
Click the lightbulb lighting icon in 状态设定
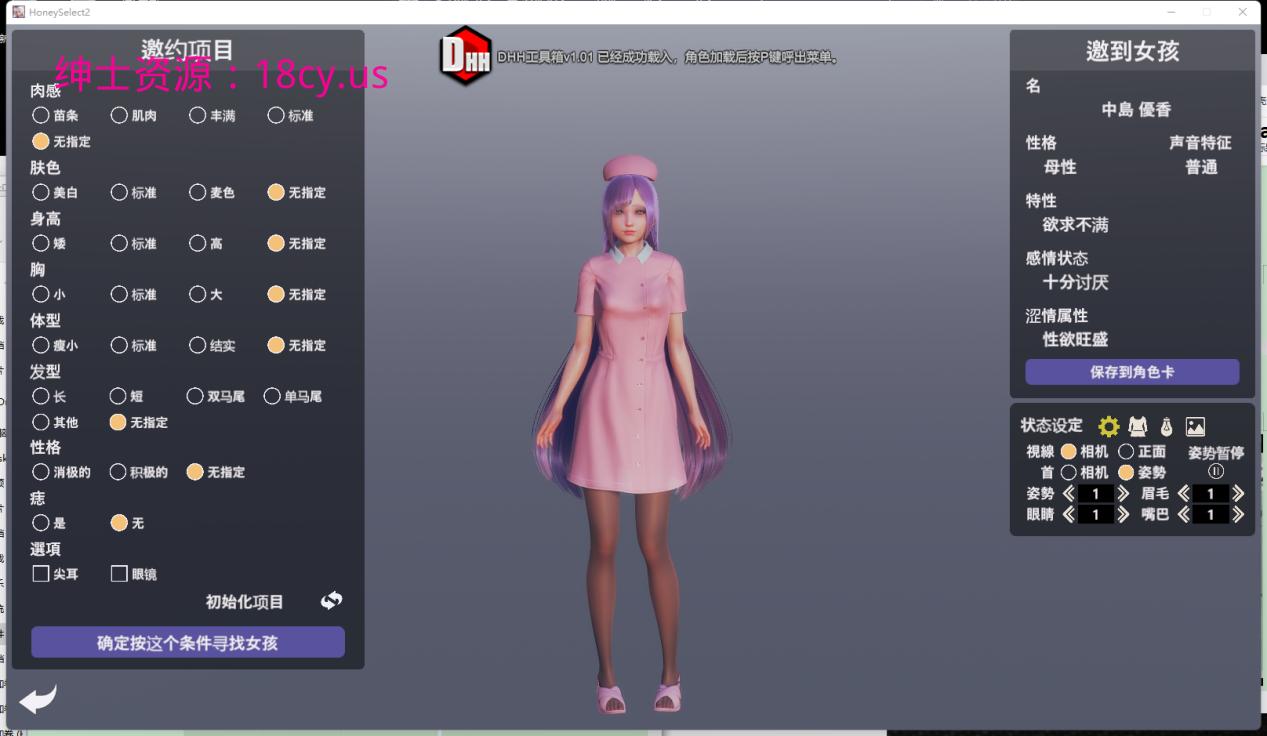[x=1166, y=427]
